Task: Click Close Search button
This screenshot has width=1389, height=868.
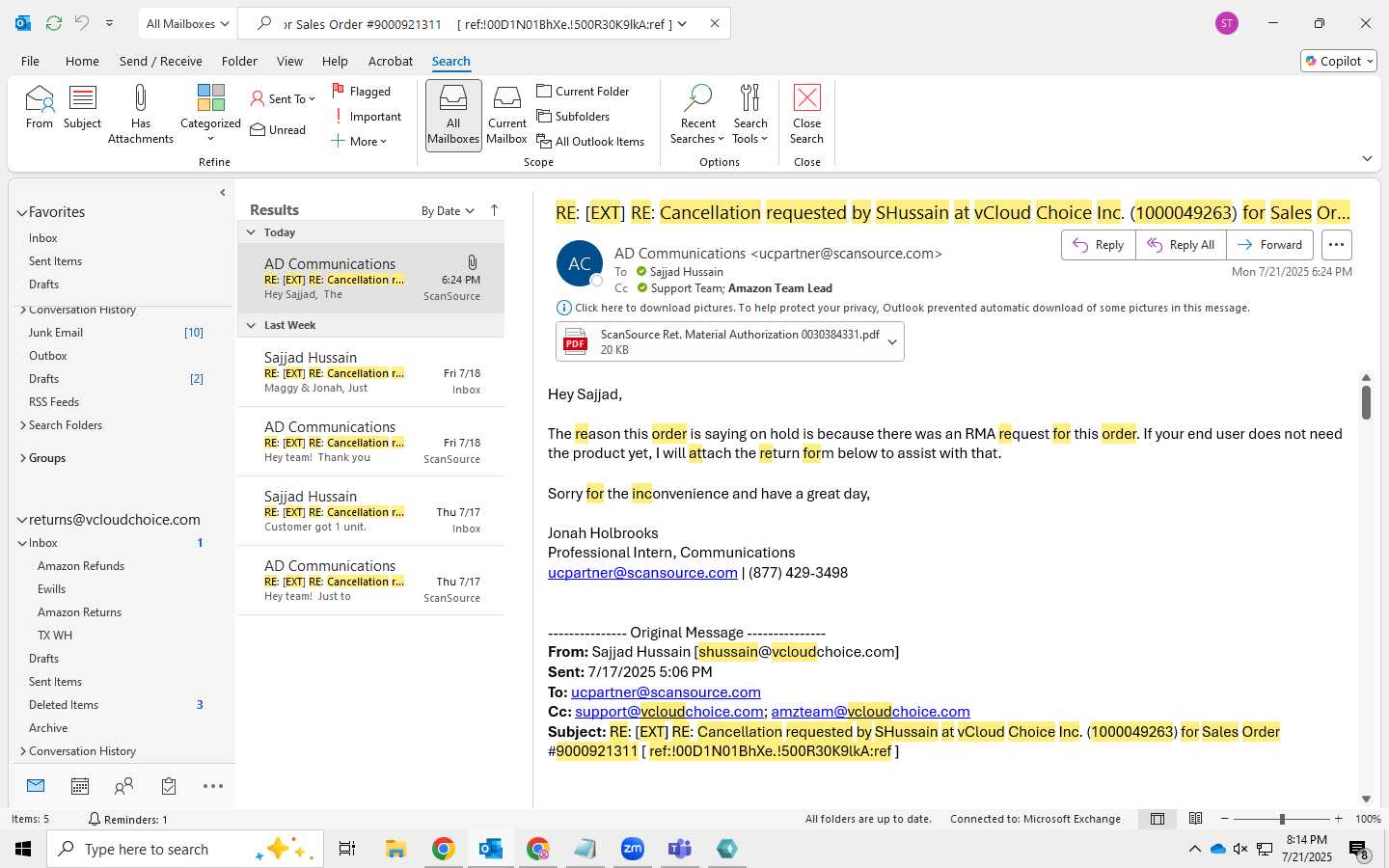Action: click(806, 115)
